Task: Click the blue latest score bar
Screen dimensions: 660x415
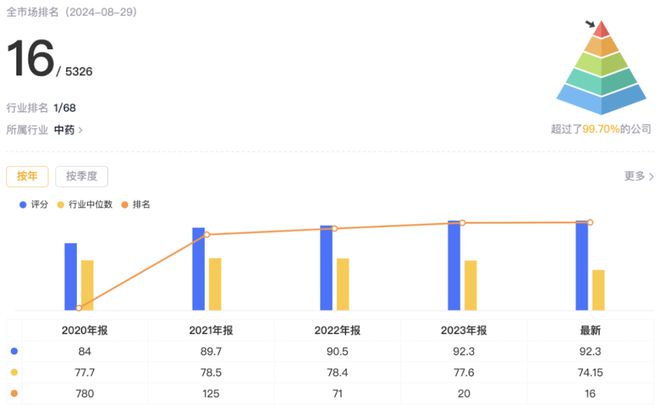Action: 582,266
